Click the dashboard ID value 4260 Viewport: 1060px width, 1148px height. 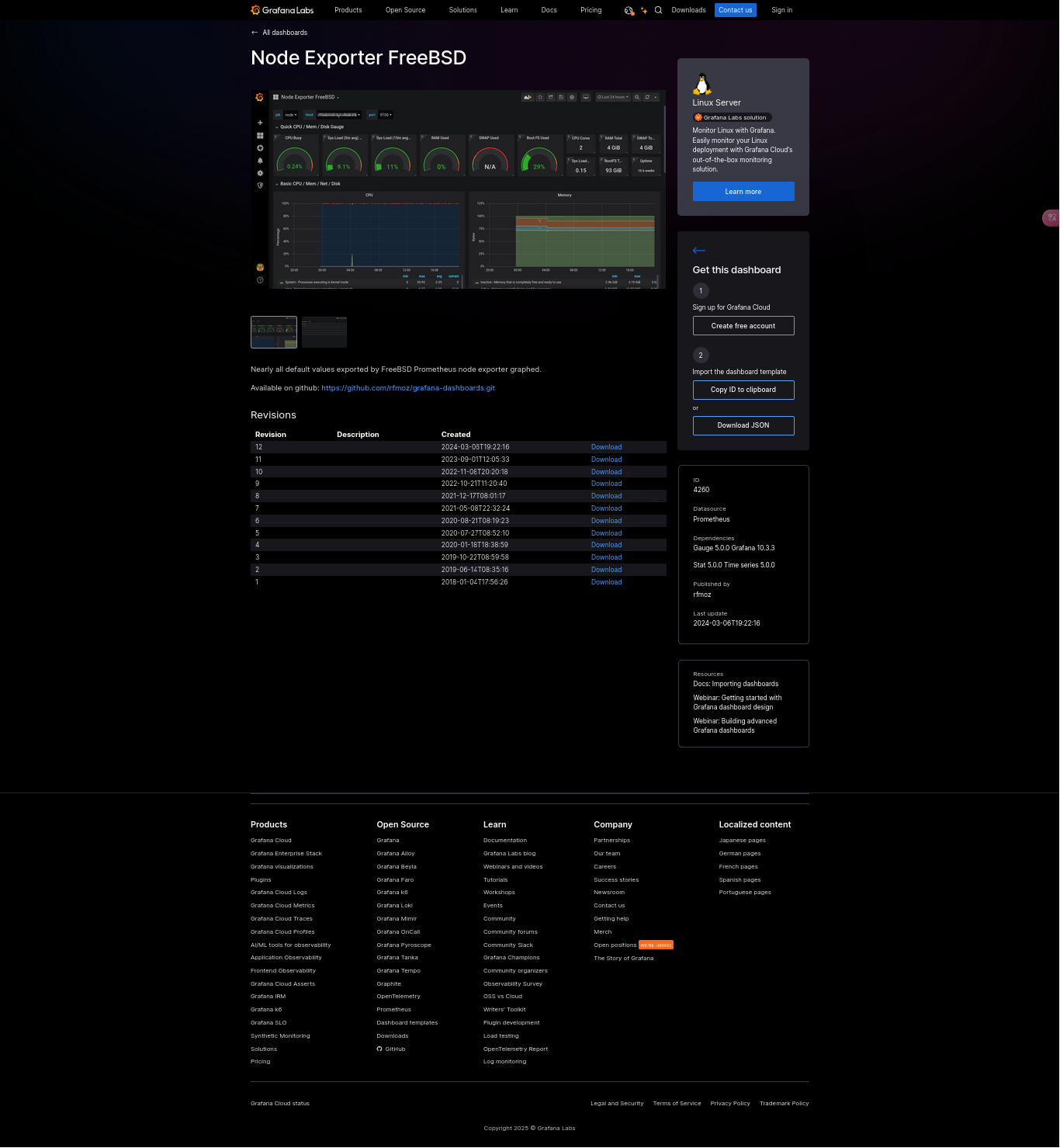pyautogui.click(x=701, y=490)
